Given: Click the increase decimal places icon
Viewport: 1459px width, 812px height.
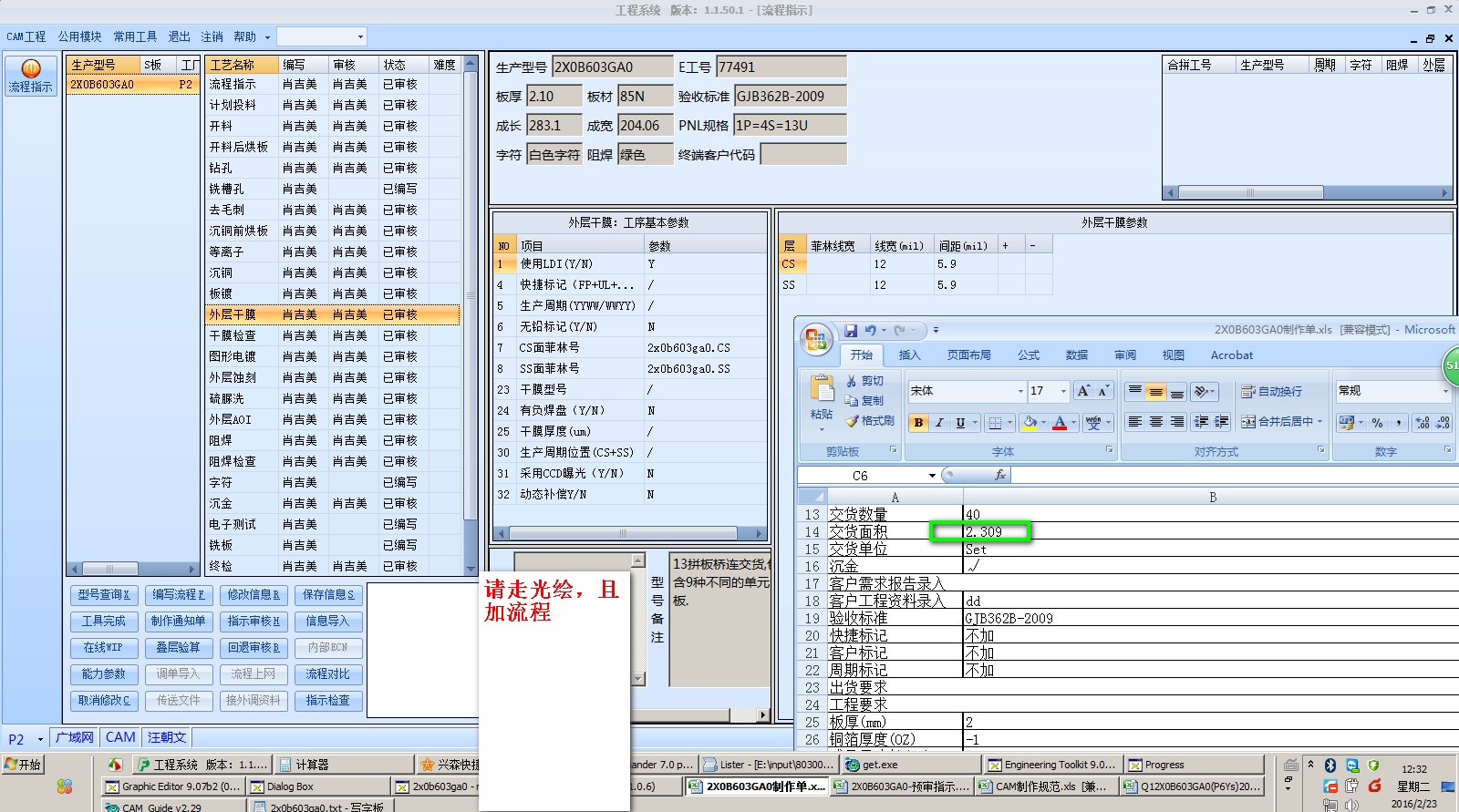Looking at the screenshot, I should [x=1423, y=423].
